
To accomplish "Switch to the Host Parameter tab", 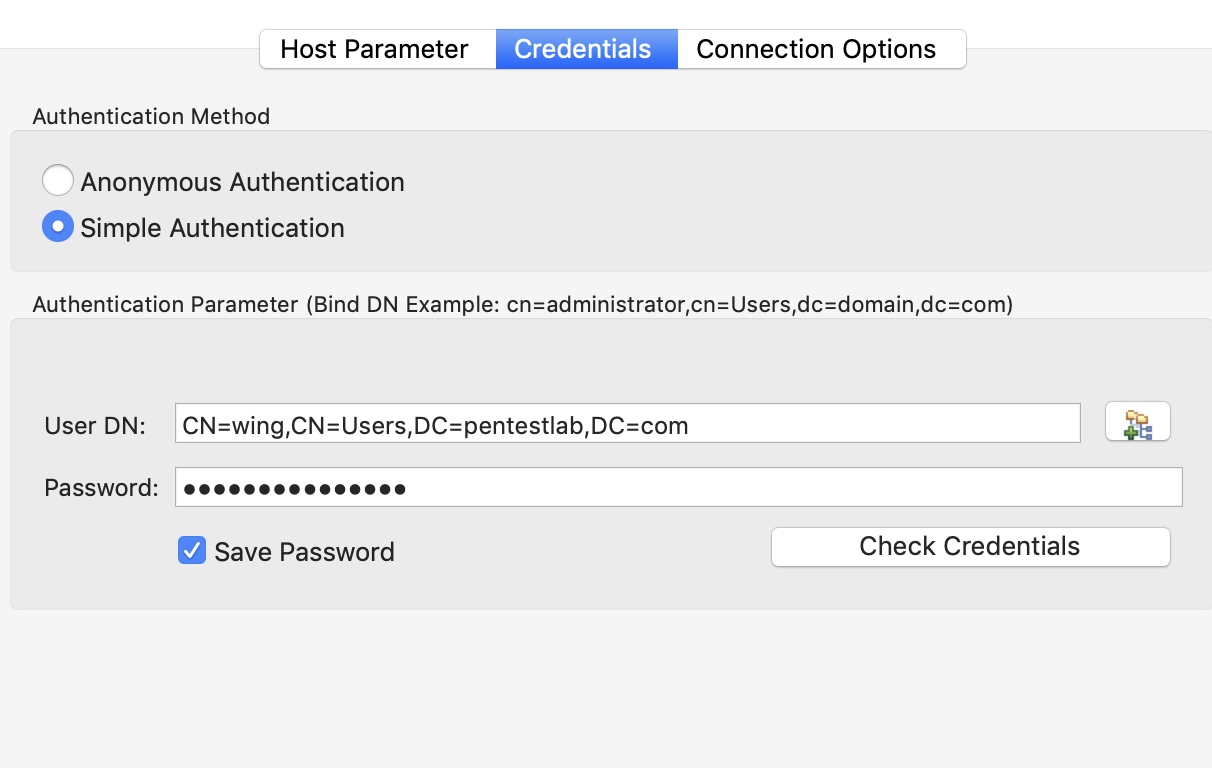I will 375,49.
